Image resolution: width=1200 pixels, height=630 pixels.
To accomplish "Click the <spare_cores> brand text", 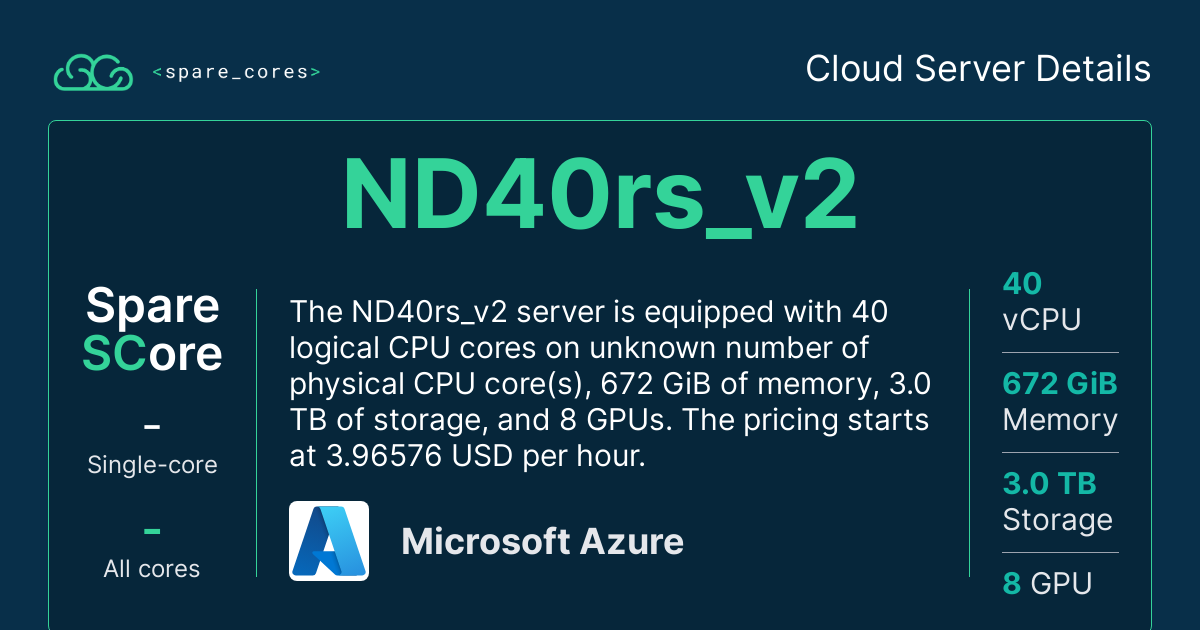I will [x=237, y=72].
